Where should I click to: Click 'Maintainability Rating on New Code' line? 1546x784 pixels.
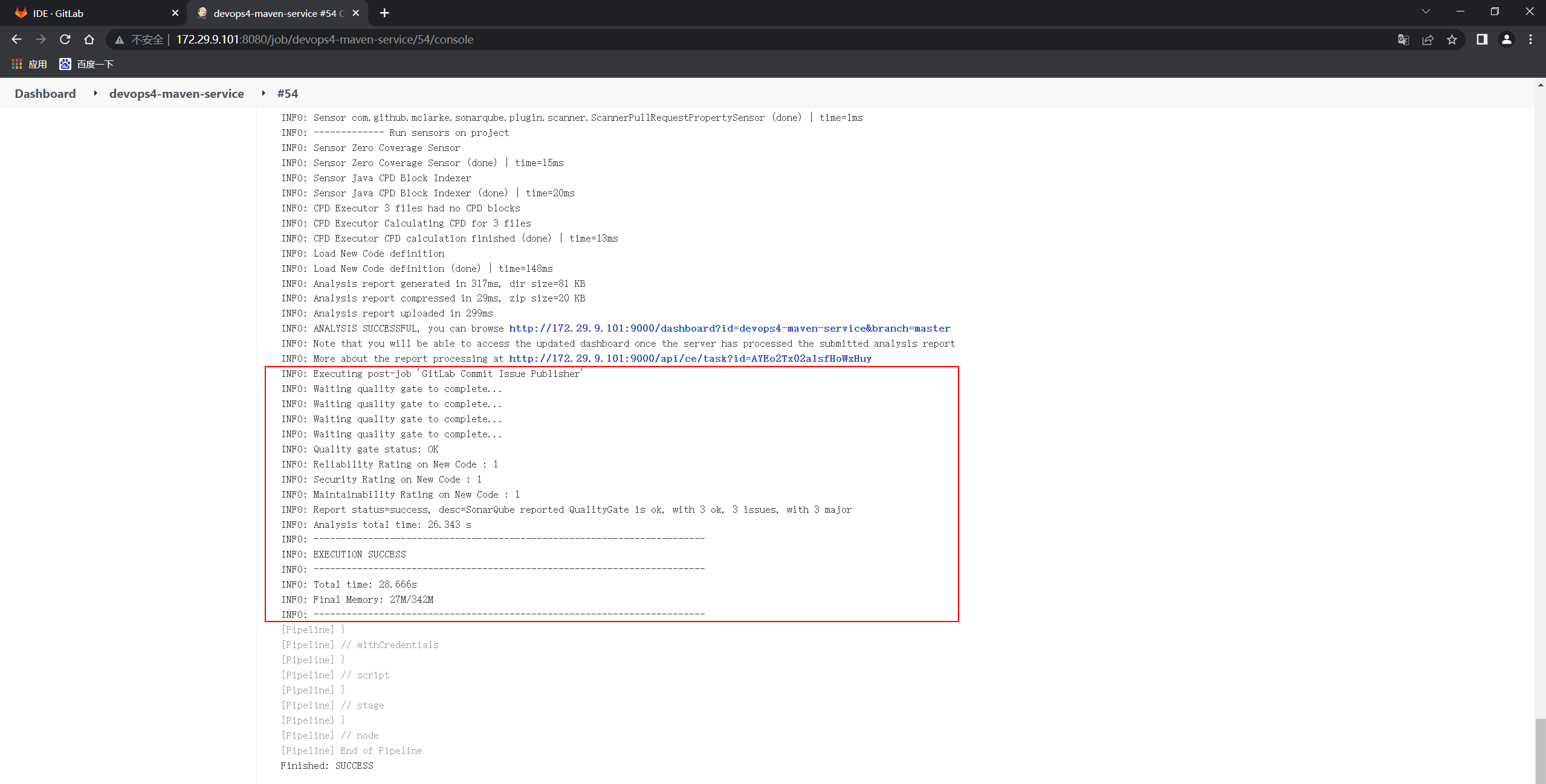point(401,495)
